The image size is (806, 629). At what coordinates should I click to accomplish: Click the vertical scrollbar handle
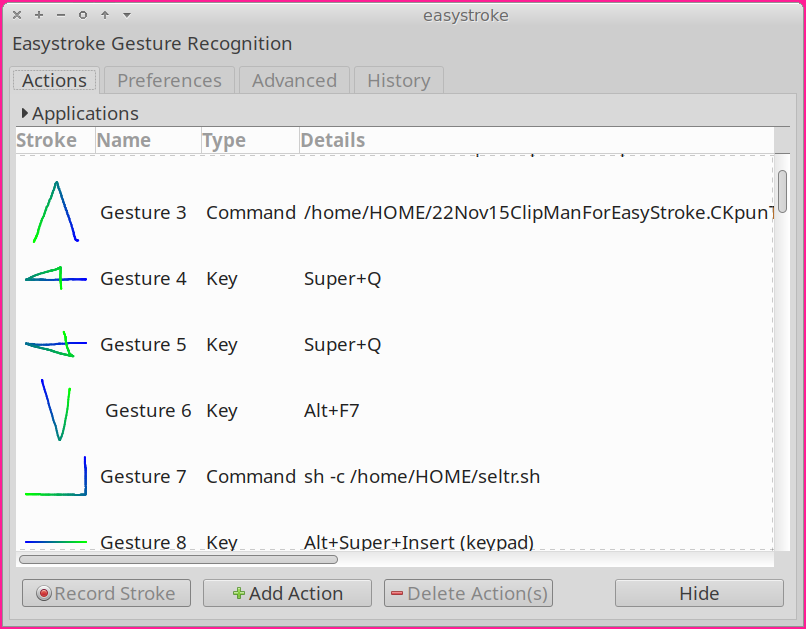coord(782,191)
